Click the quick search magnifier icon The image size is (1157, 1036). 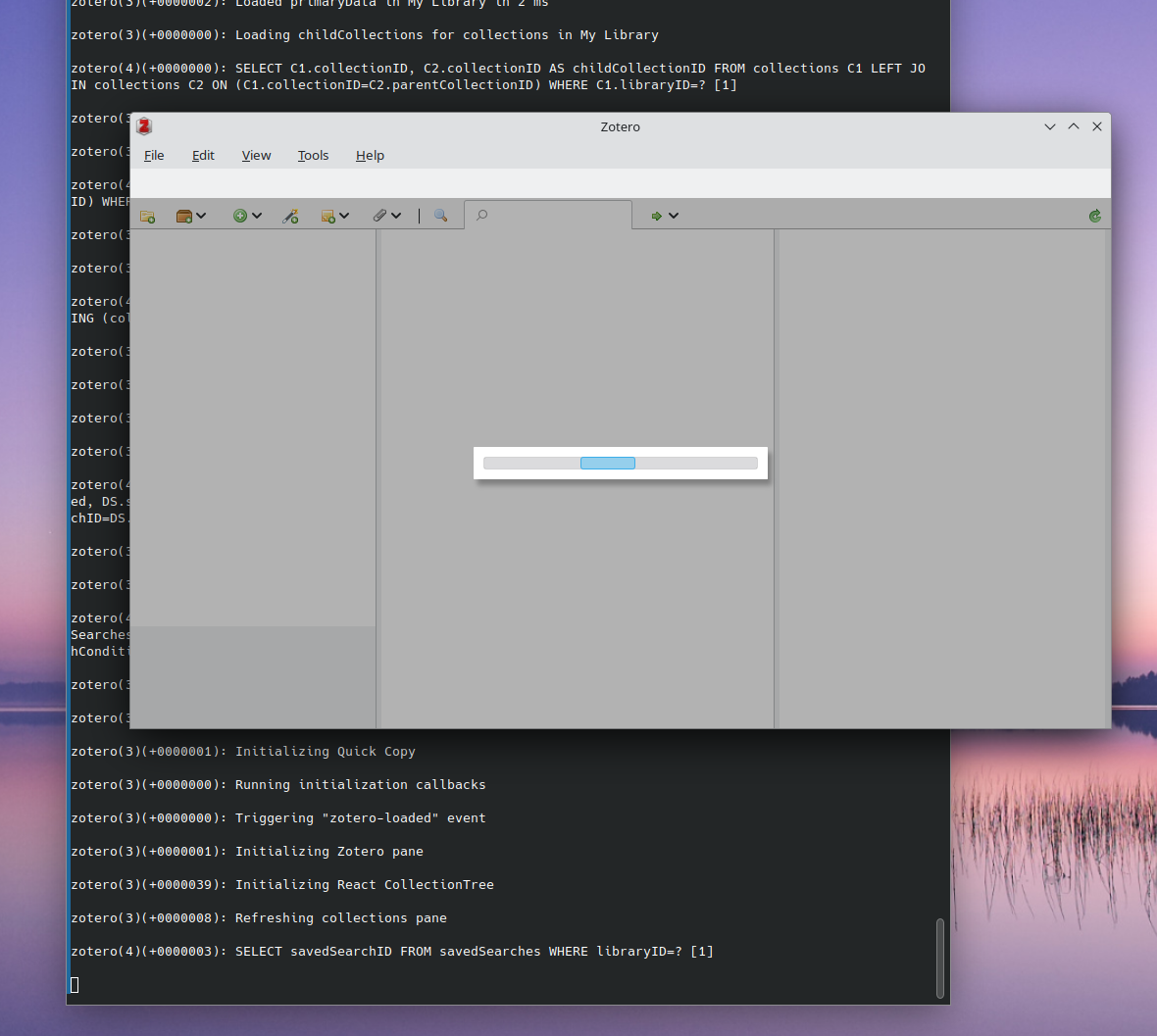(481, 216)
